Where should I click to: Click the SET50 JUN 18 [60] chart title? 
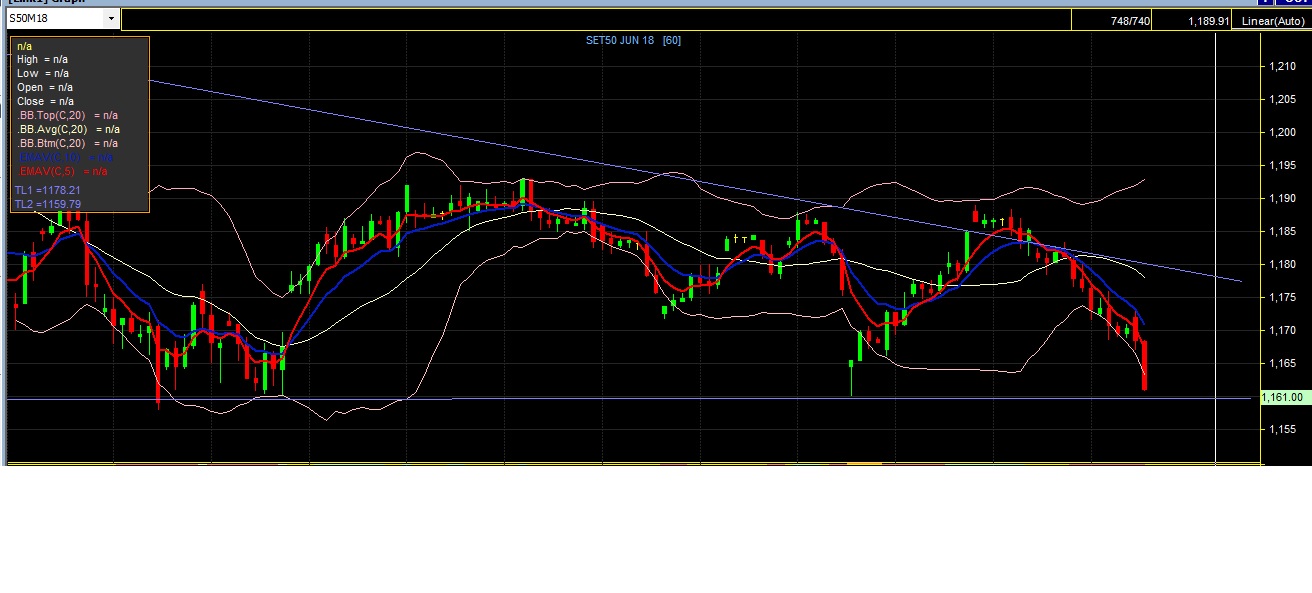point(633,40)
